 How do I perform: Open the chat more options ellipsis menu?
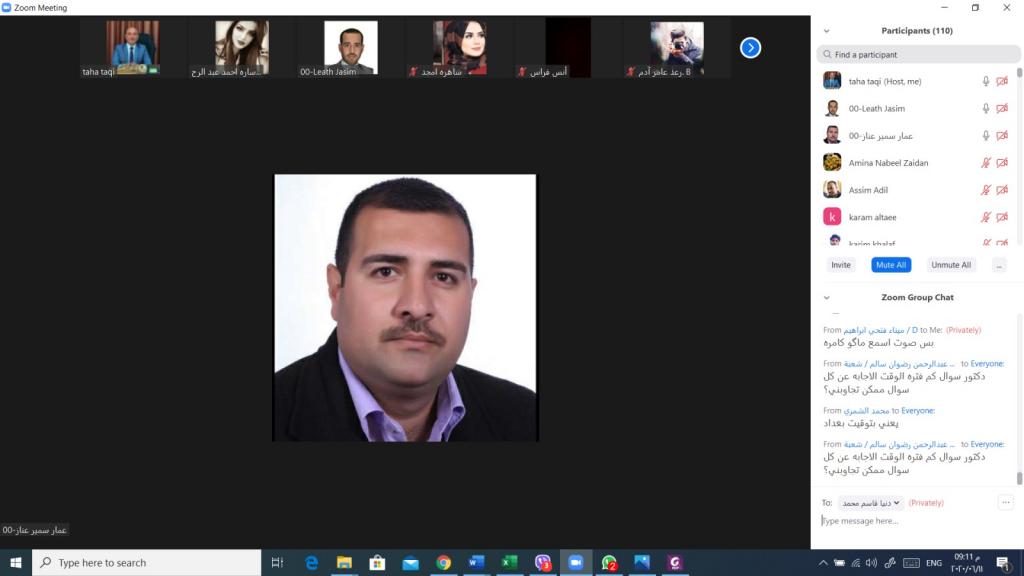(x=1006, y=503)
